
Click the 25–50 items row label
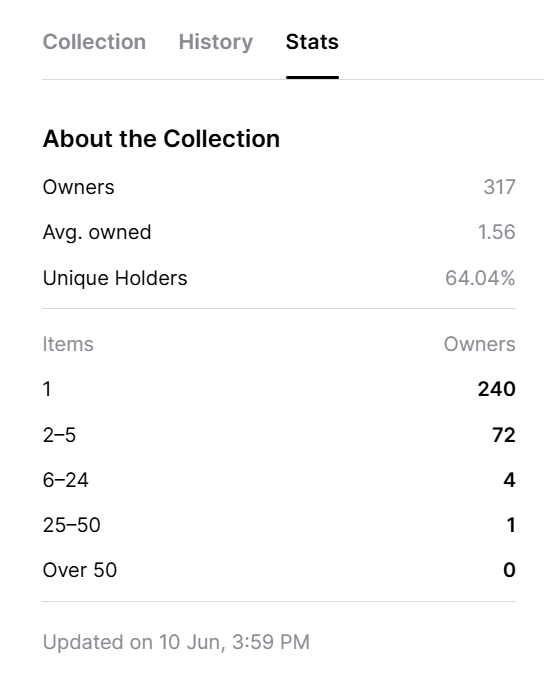72,525
